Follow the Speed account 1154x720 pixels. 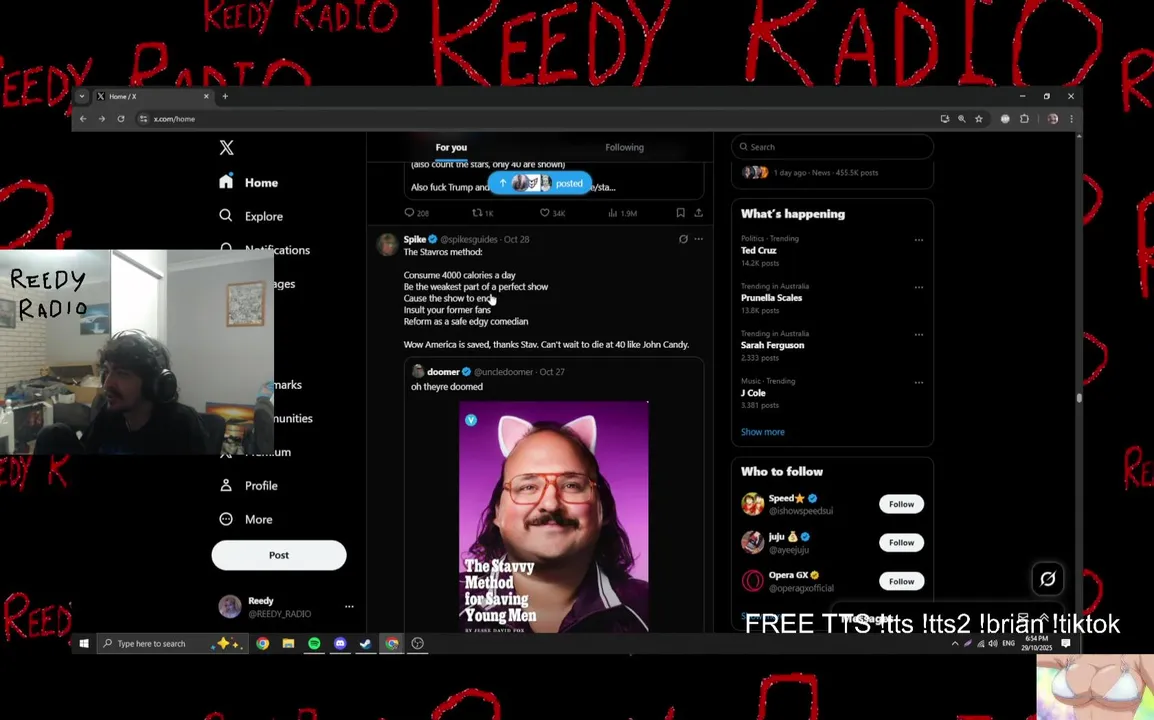tap(901, 504)
